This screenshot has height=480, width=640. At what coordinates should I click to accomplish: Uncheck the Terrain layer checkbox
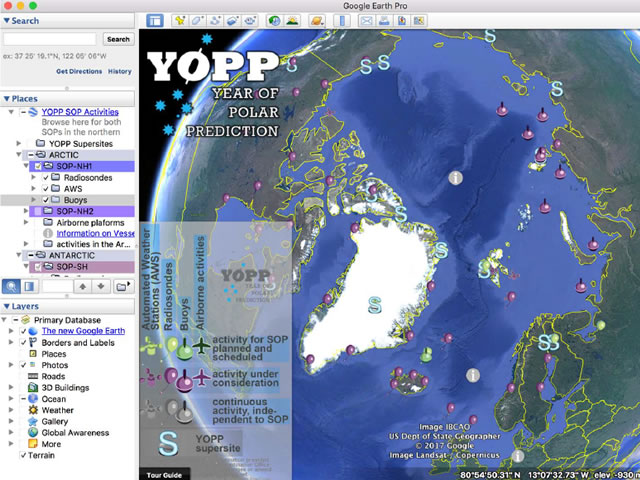coord(23,455)
